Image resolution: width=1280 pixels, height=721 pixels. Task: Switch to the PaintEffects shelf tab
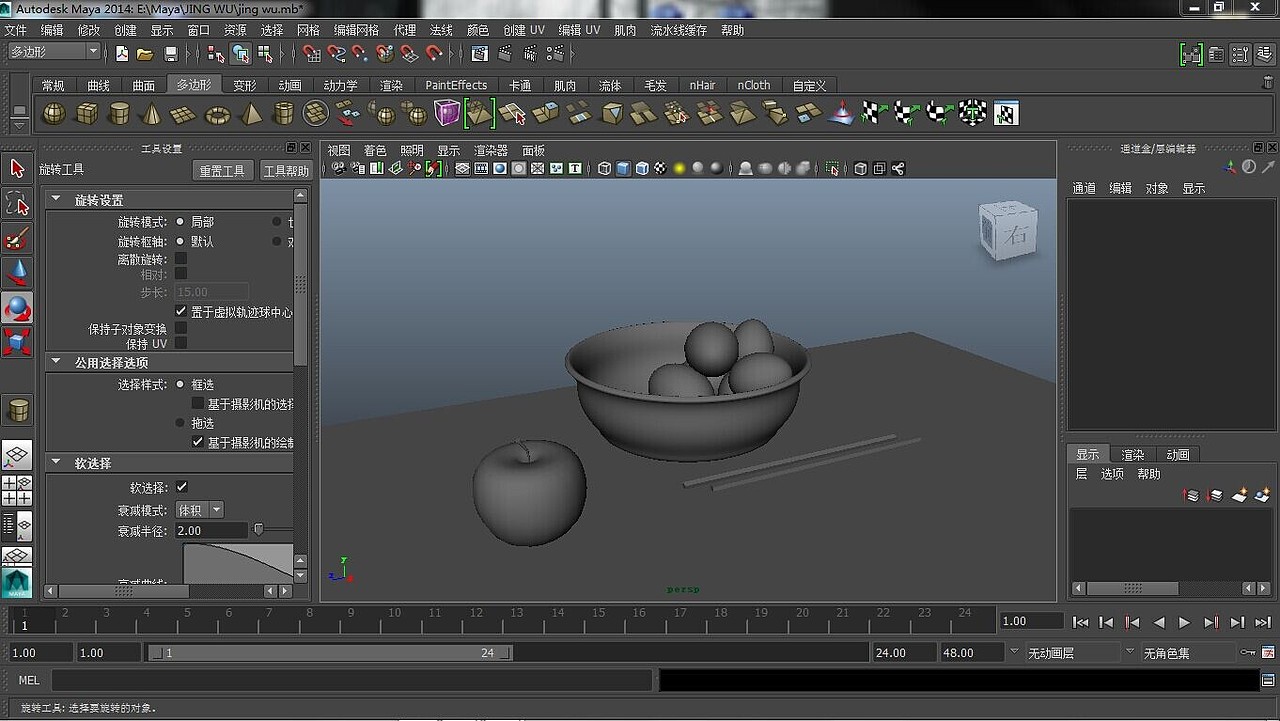456,86
